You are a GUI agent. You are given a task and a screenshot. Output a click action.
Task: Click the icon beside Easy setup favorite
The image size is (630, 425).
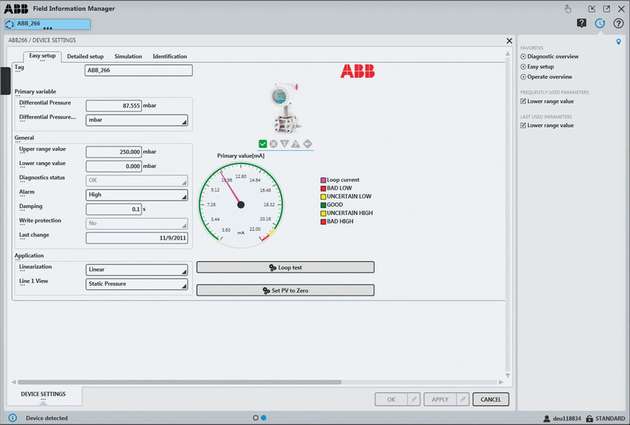[x=523, y=67]
